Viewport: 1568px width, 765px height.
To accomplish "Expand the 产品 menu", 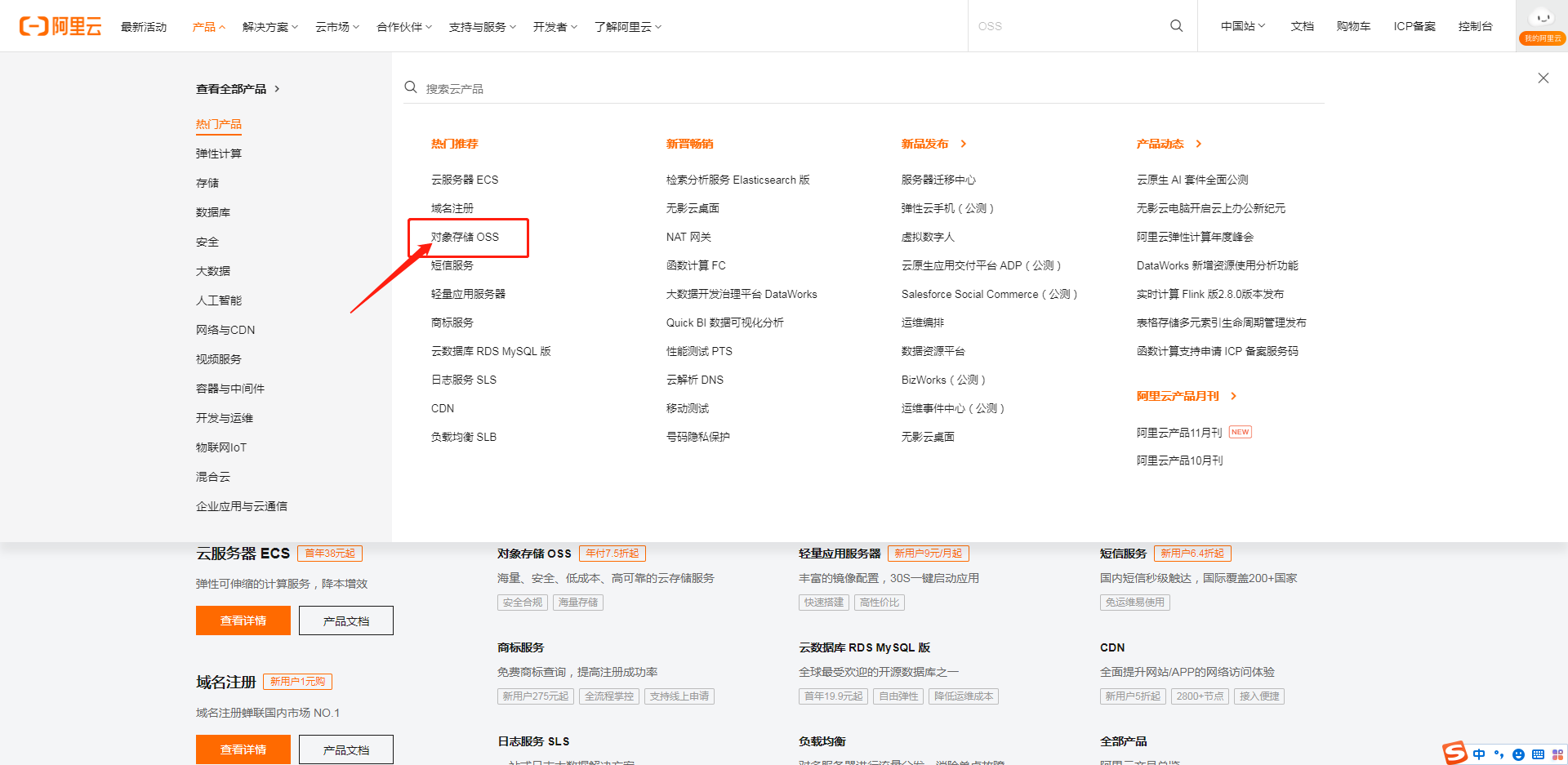I will [x=208, y=27].
